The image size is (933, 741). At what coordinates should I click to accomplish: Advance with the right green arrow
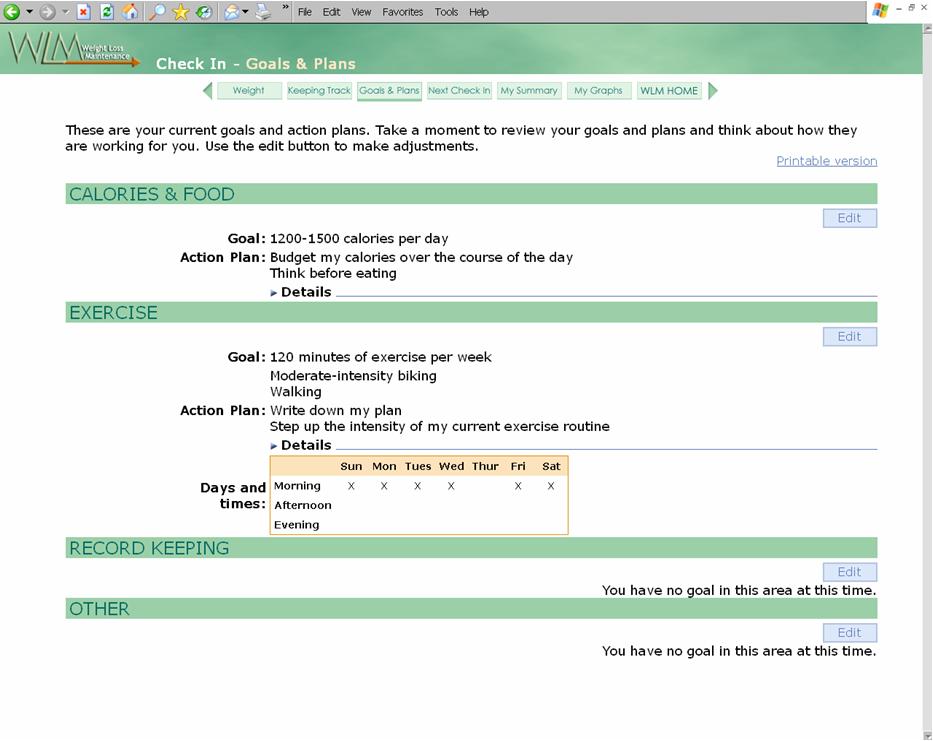713,91
